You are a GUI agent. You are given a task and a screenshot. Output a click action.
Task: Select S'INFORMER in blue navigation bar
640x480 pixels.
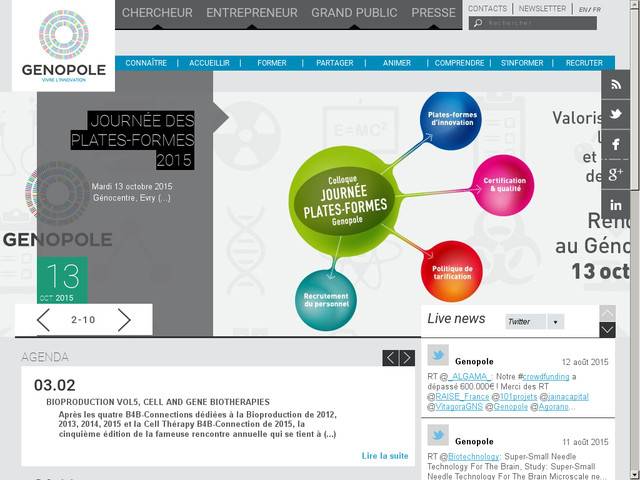click(522, 63)
